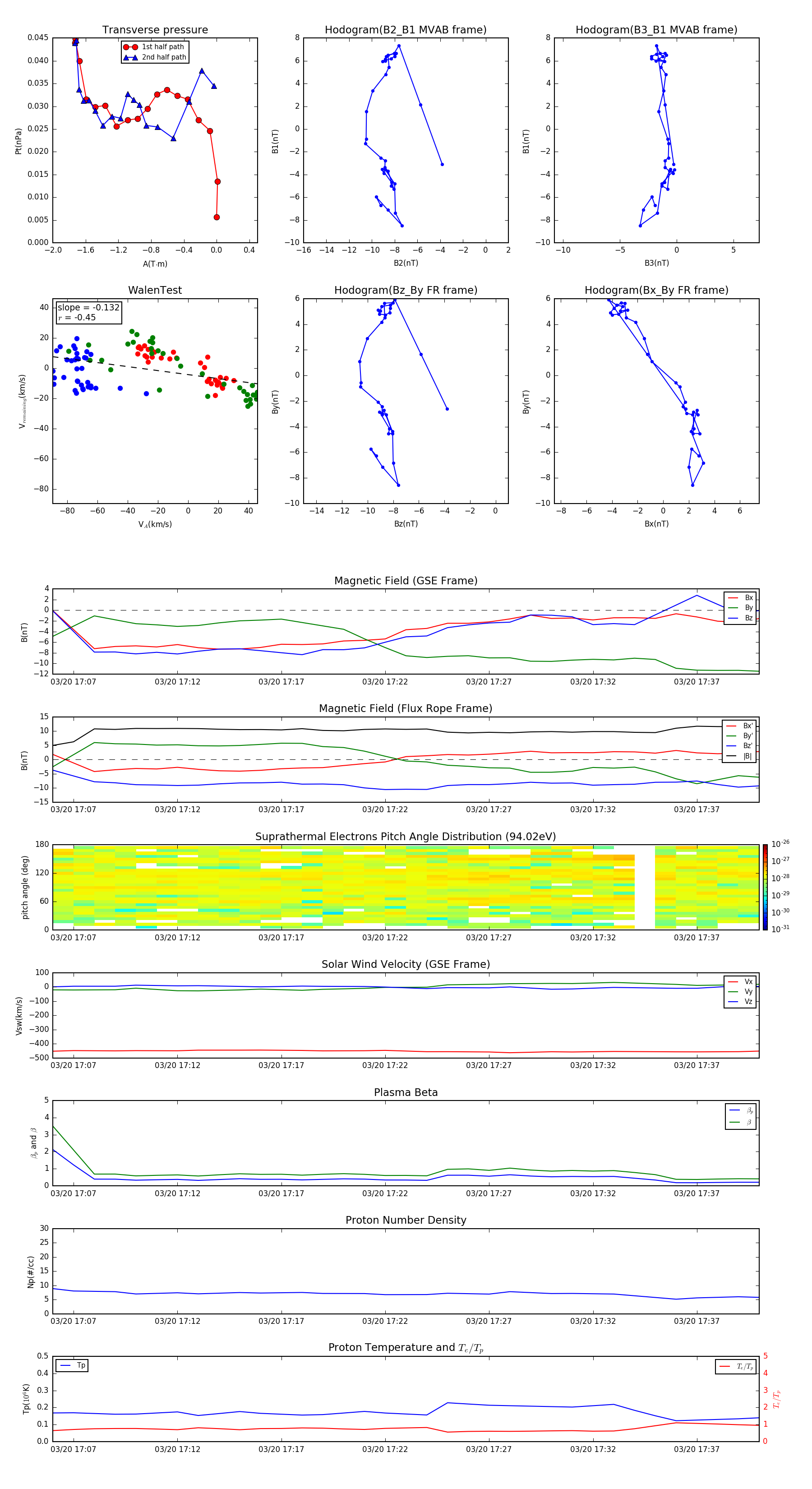This screenshot has height=1489, width=812.
Task: Select '2nd half path' legend entry
Action: pyautogui.click(x=155, y=57)
